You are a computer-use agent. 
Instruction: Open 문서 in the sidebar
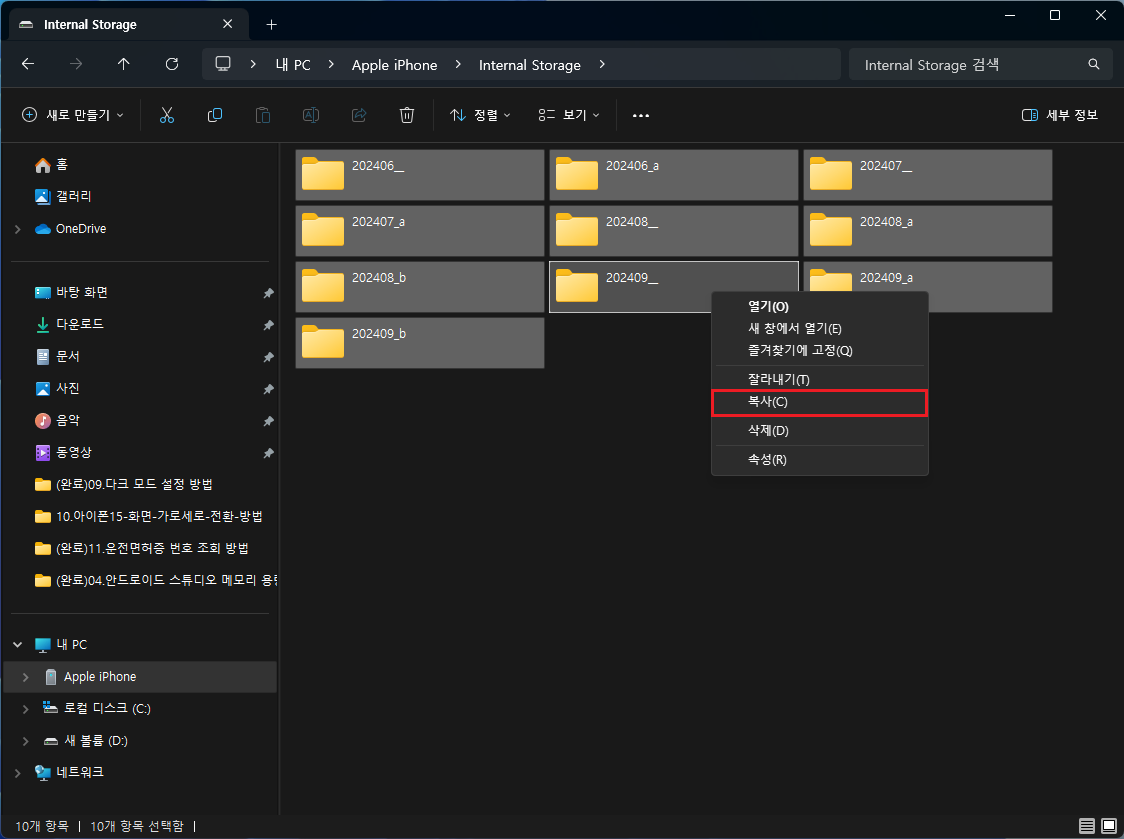point(57,356)
